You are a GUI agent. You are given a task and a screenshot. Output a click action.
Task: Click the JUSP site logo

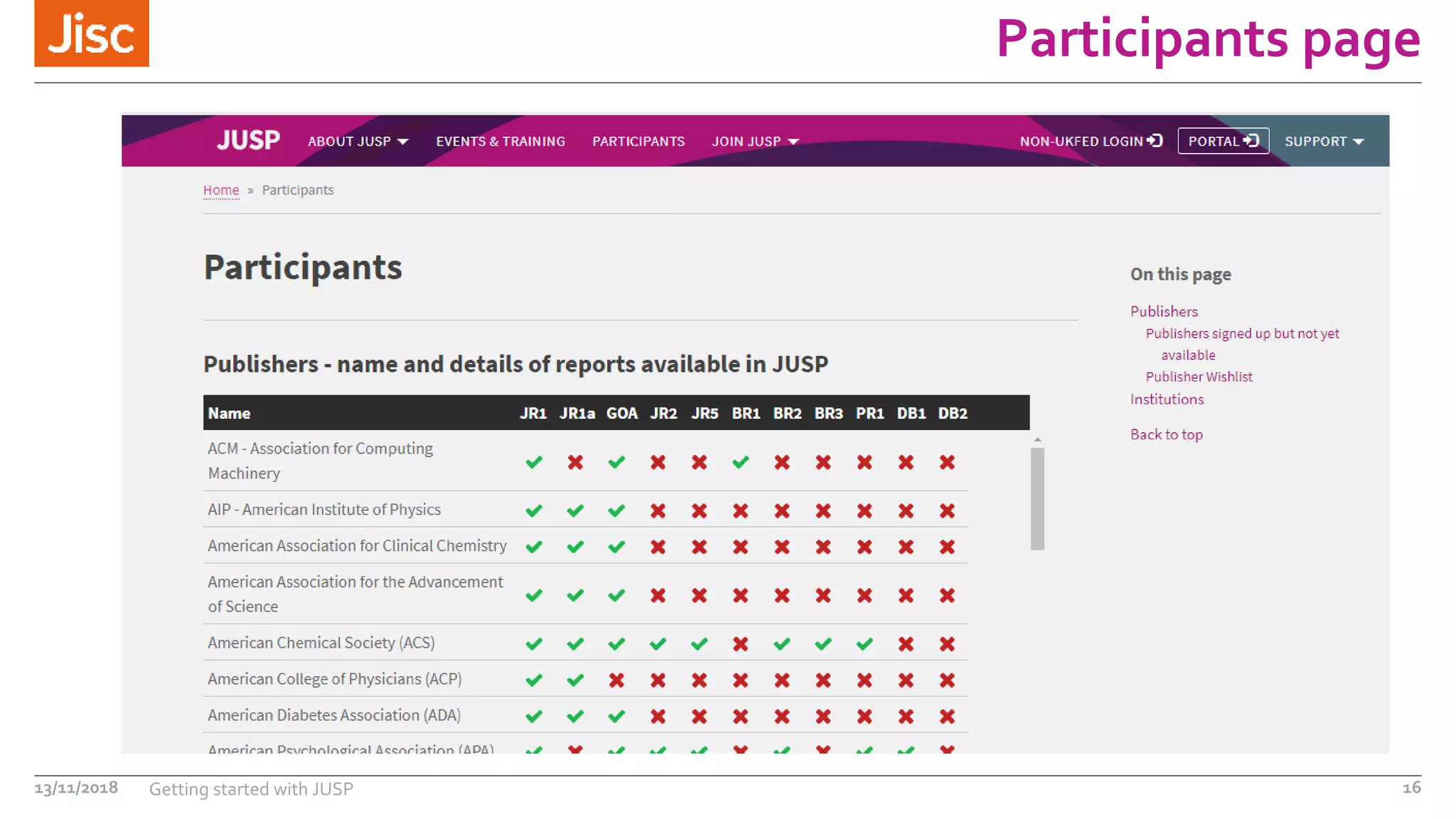click(x=248, y=140)
